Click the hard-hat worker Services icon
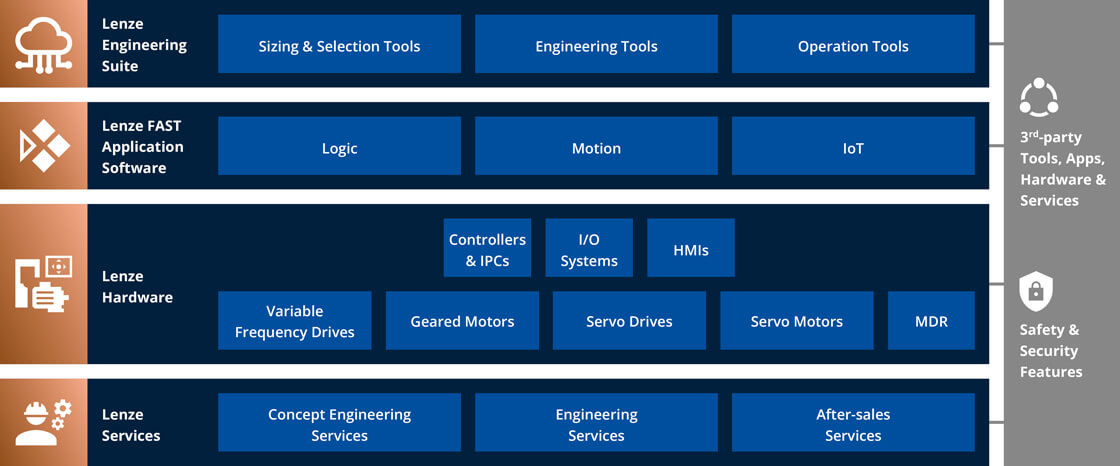The height and width of the screenshot is (466, 1120). (x=44, y=423)
